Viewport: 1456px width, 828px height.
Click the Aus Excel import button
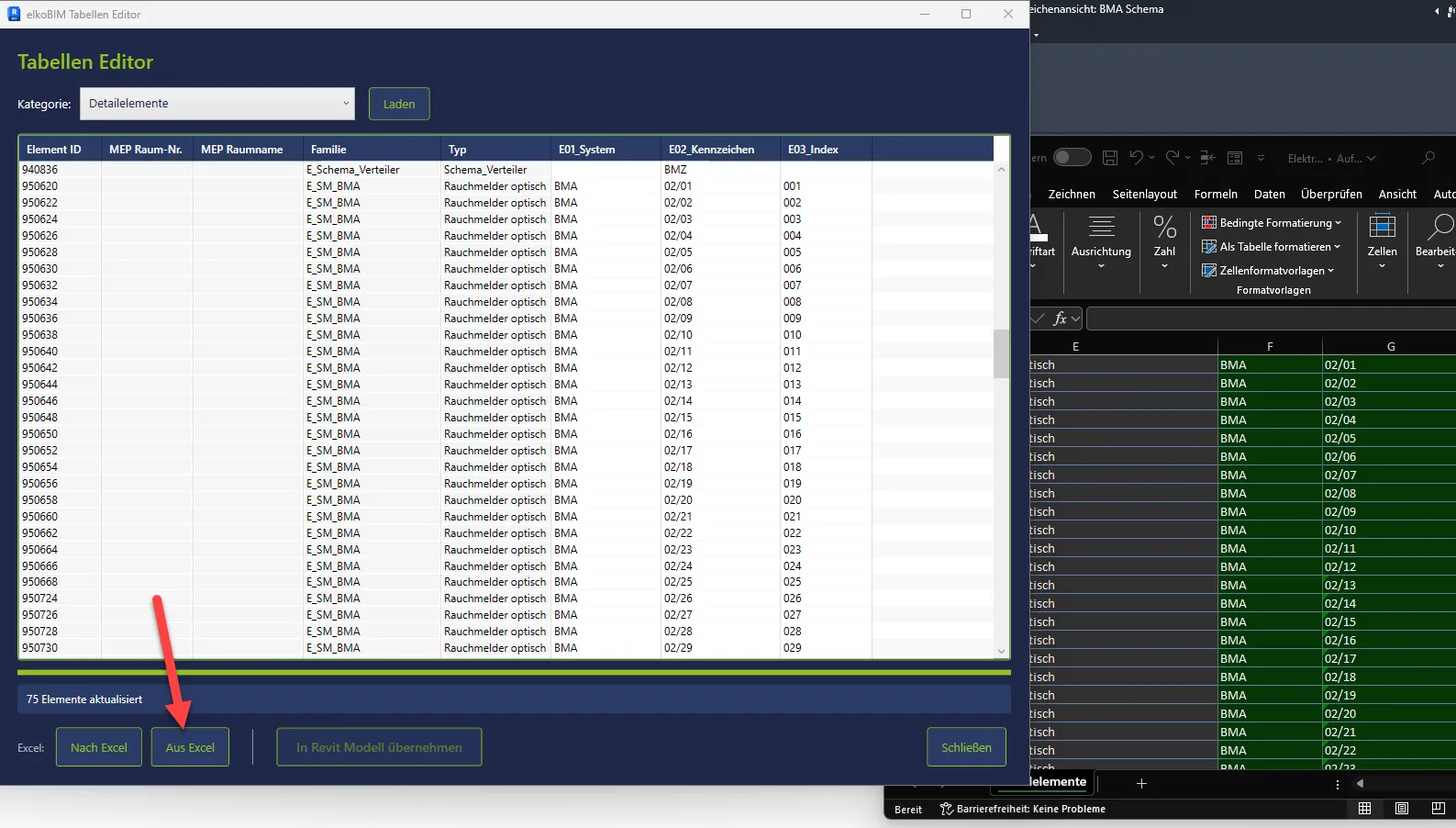click(x=190, y=747)
